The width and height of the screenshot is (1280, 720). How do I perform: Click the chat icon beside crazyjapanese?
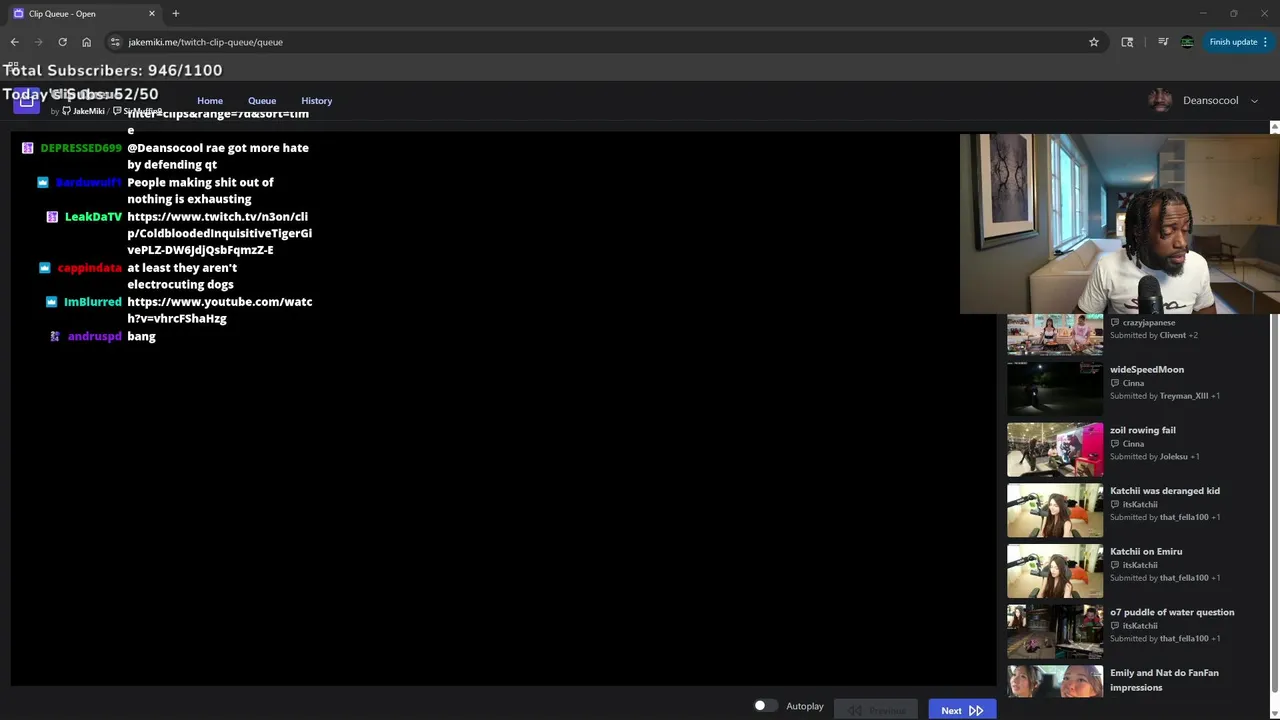1115,323
